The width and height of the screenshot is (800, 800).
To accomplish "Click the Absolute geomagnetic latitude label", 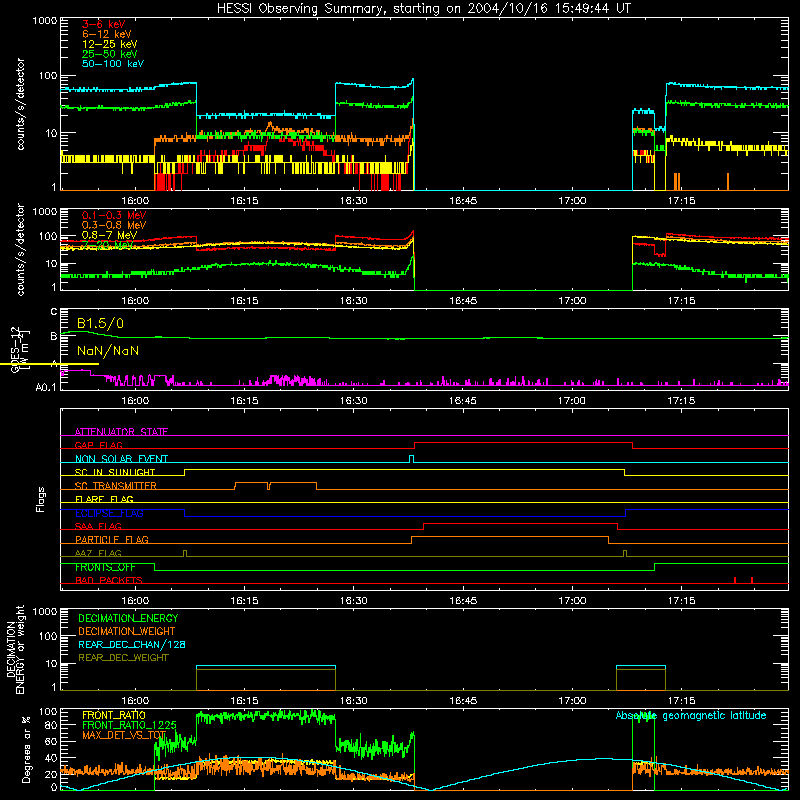I will [x=691, y=716].
